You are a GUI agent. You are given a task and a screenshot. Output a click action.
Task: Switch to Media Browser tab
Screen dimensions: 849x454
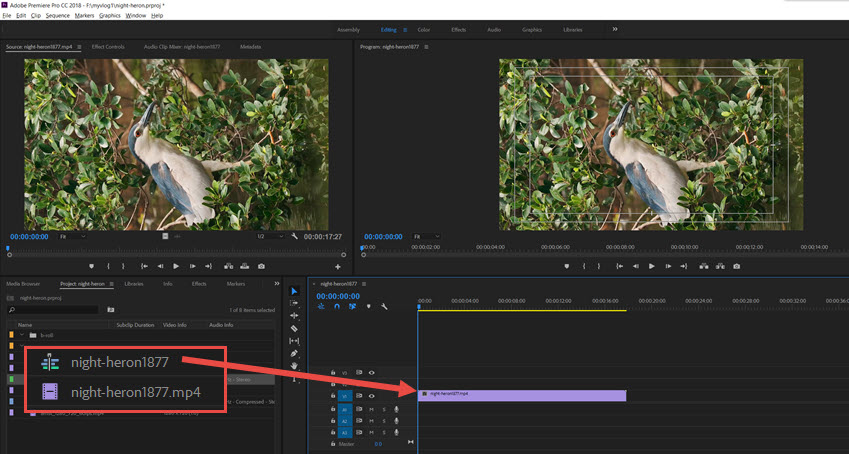tap(23, 284)
